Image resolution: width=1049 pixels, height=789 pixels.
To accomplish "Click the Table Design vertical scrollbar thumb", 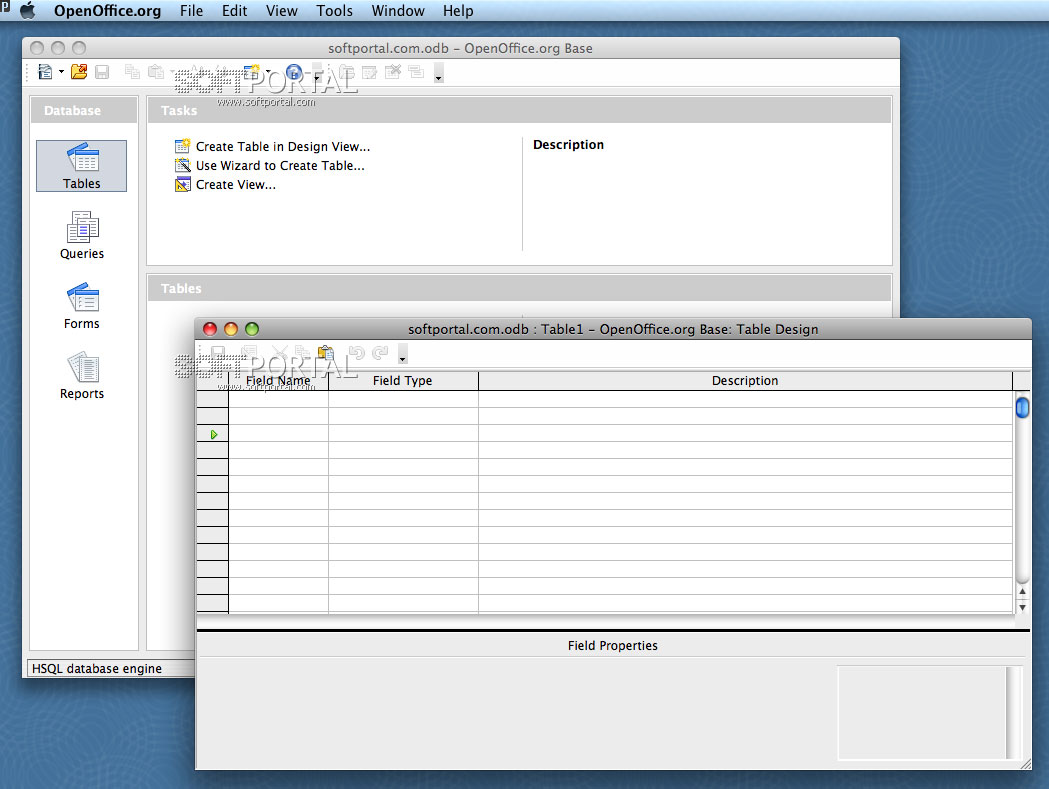I will click(x=1022, y=408).
